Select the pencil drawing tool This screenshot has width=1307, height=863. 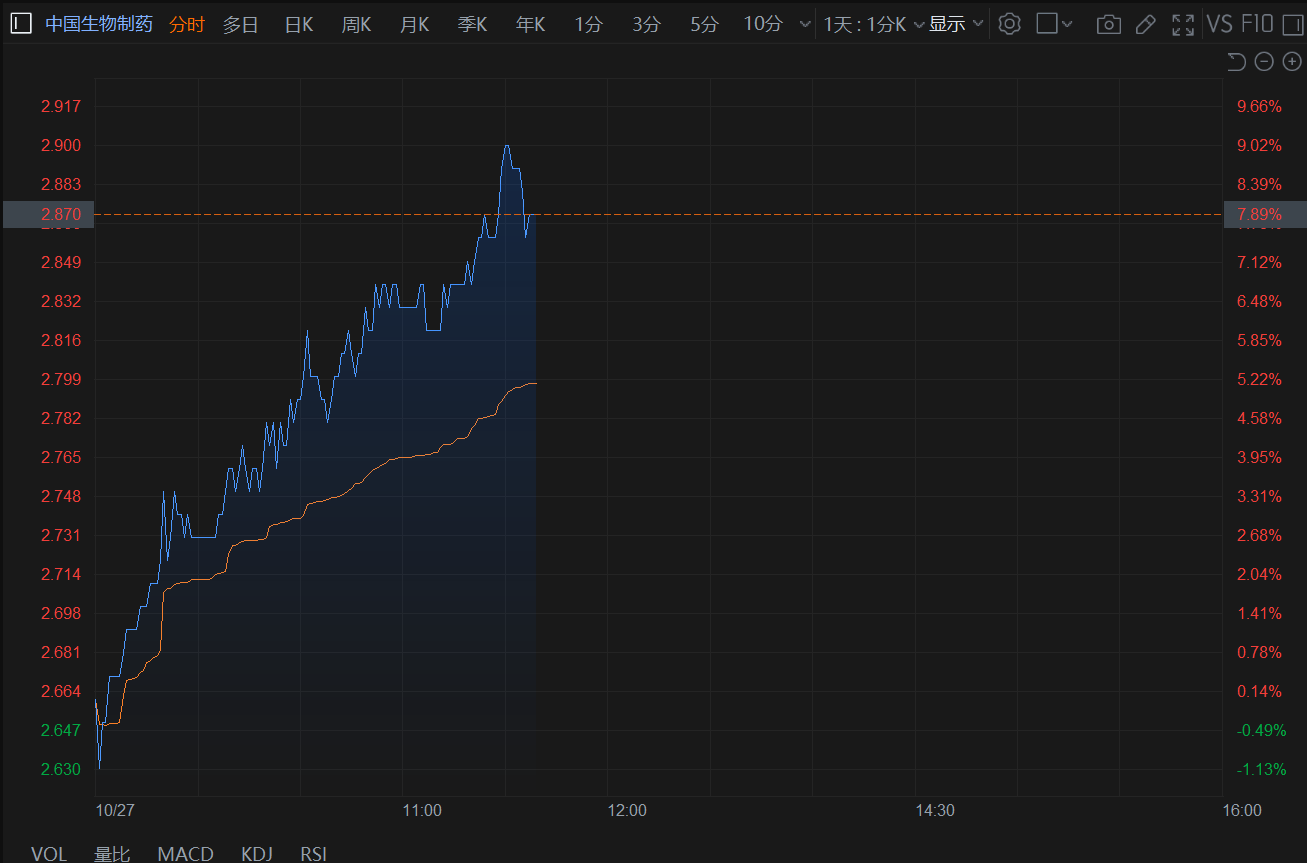tap(1145, 24)
